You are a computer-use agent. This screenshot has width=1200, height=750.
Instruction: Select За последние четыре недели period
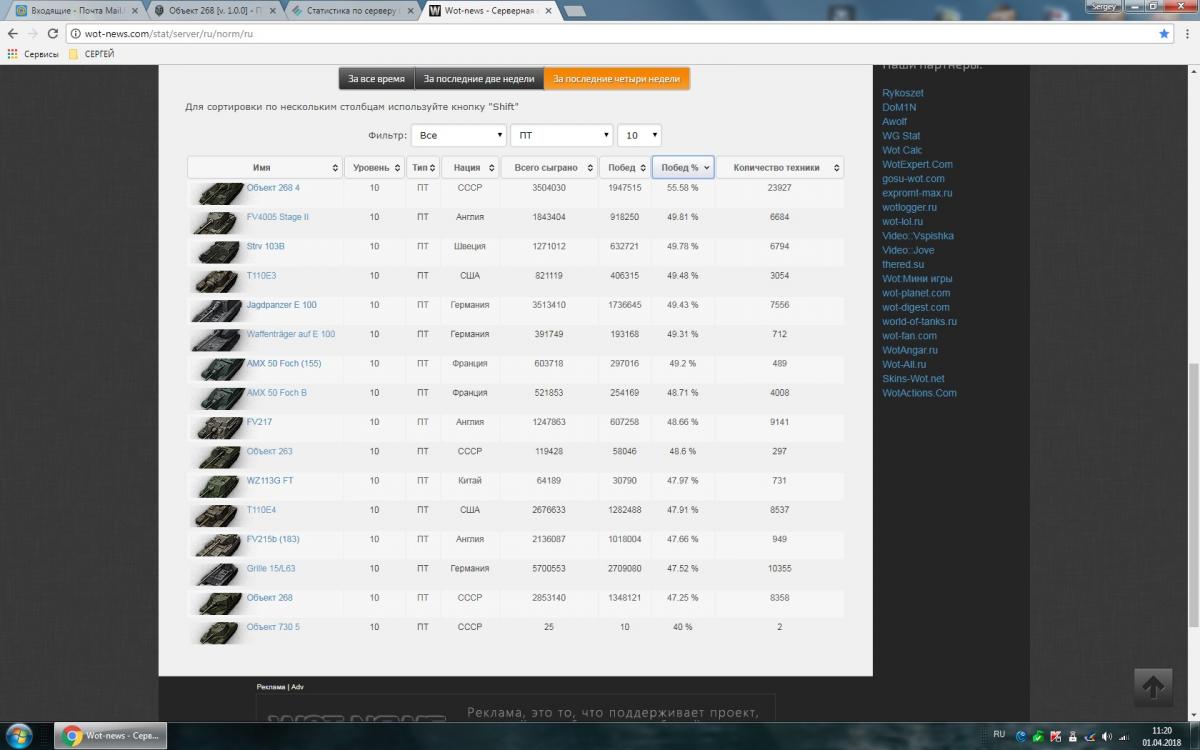pos(617,79)
